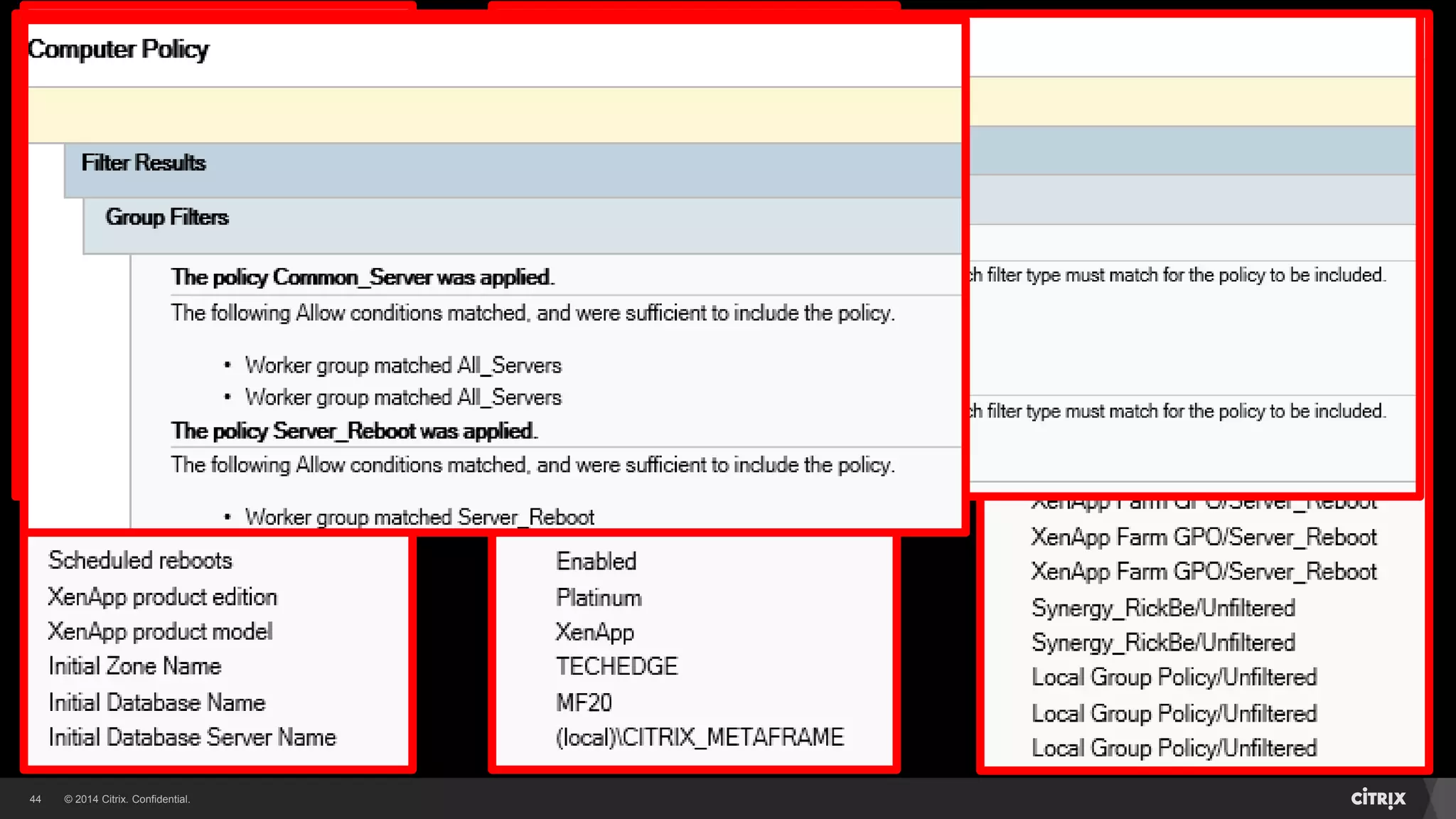Click the Computer Policy heading

coord(118,49)
